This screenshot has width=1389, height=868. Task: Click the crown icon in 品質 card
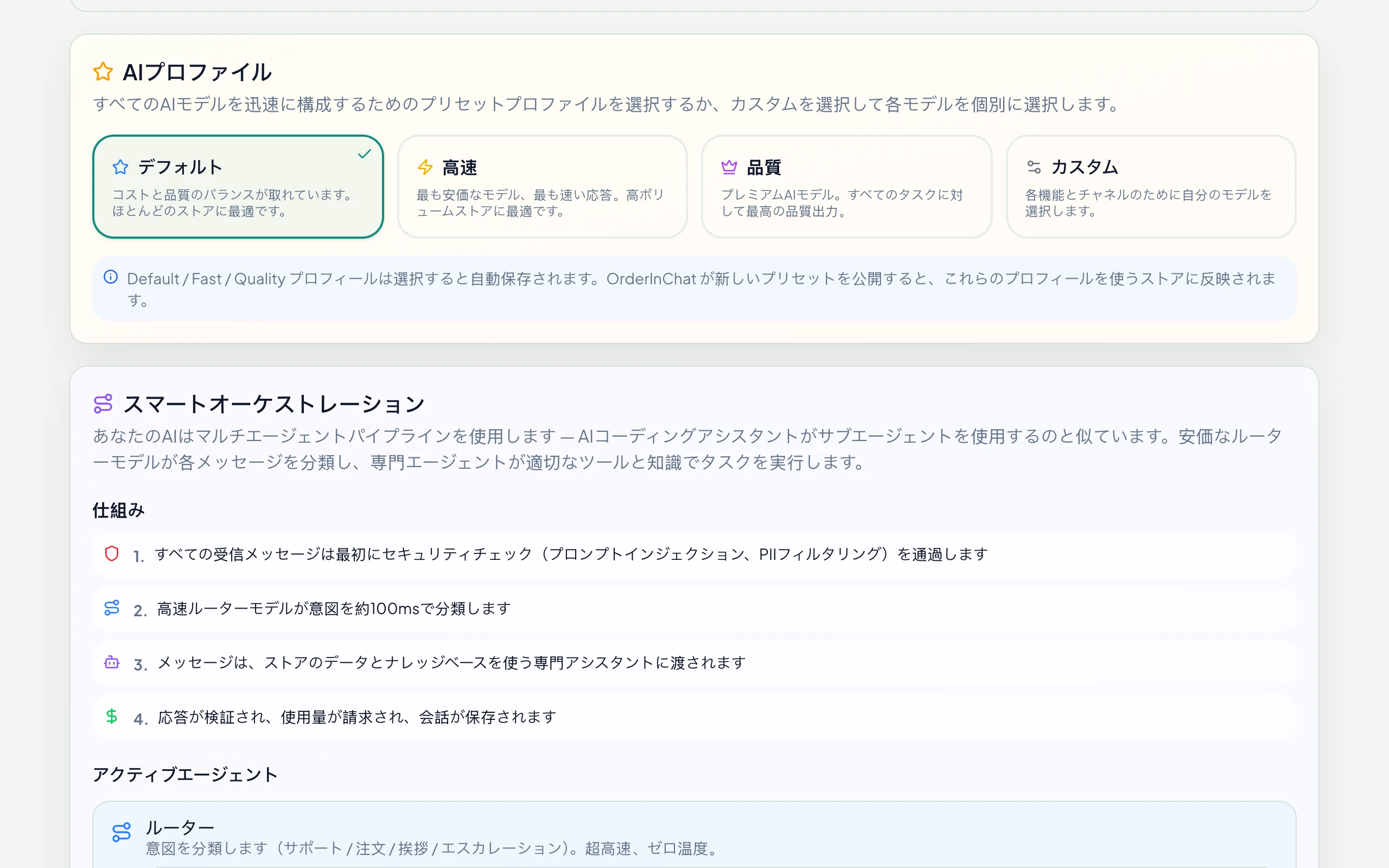pos(729,167)
